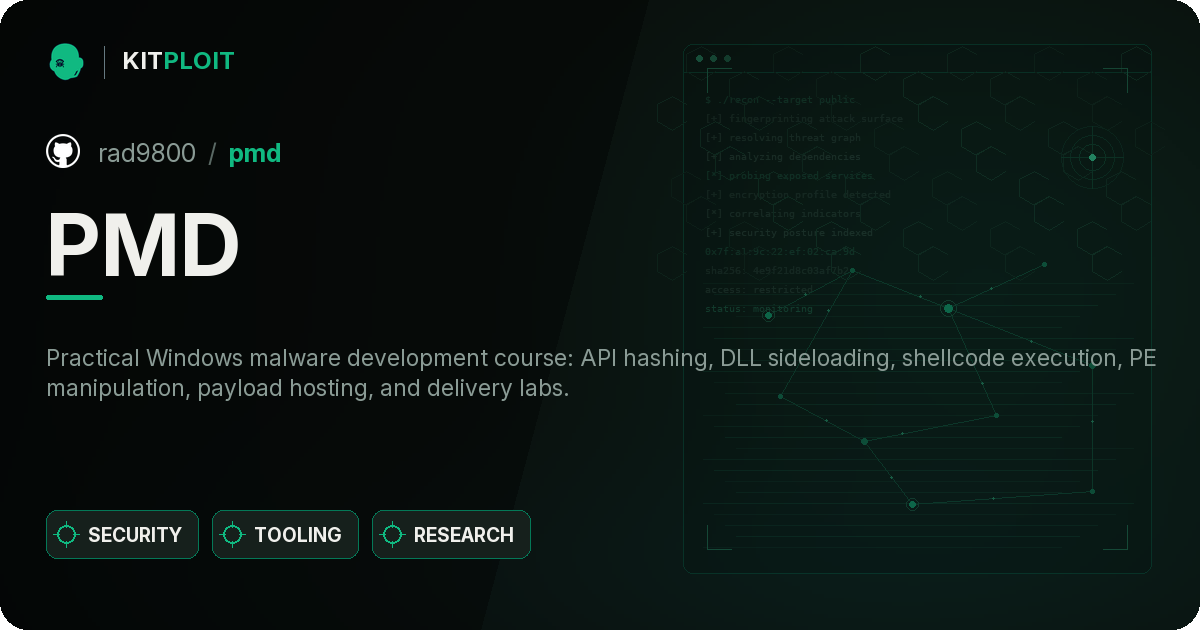Click the 'access: restricted' terminal line
Screen dimensions: 1200x630
759,290
